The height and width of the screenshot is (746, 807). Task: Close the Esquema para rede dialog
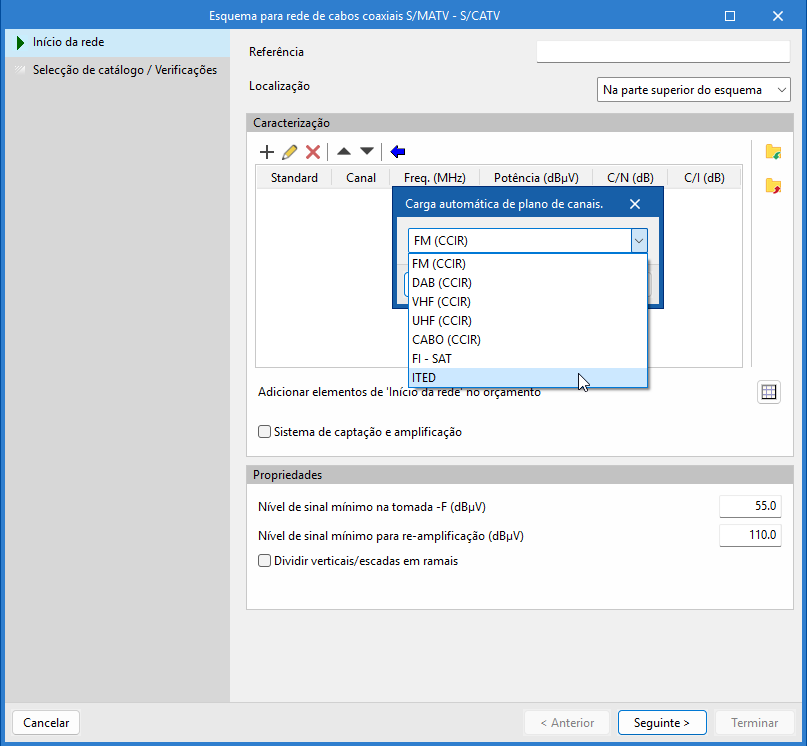coord(778,16)
